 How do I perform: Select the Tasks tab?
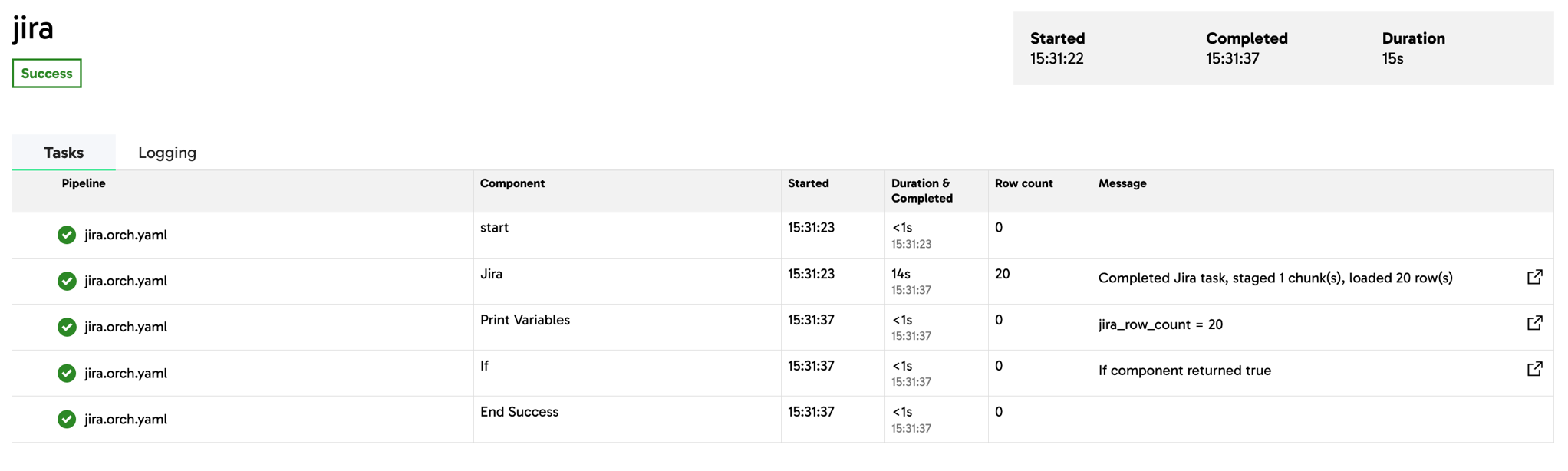pyautogui.click(x=64, y=153)
